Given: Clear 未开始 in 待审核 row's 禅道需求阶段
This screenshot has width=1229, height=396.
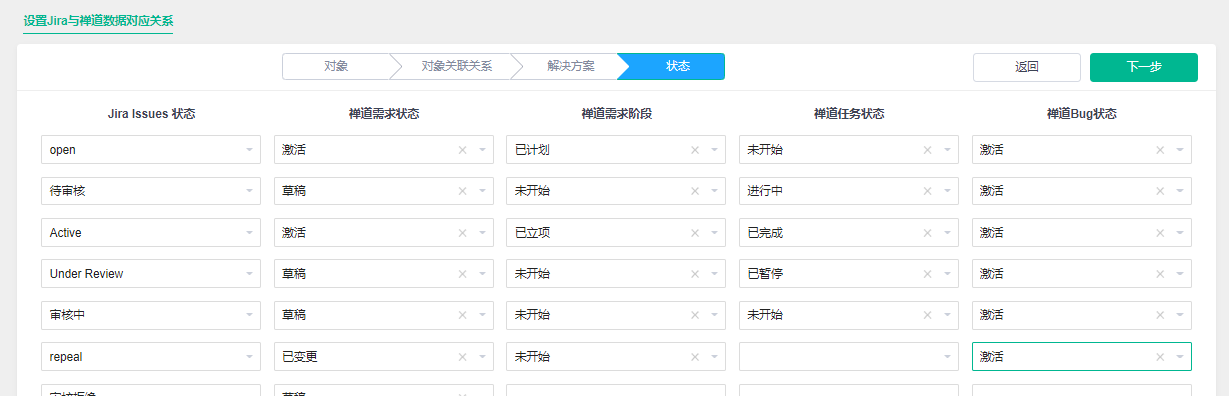Looking at the screenshot, I should [695, 191].
